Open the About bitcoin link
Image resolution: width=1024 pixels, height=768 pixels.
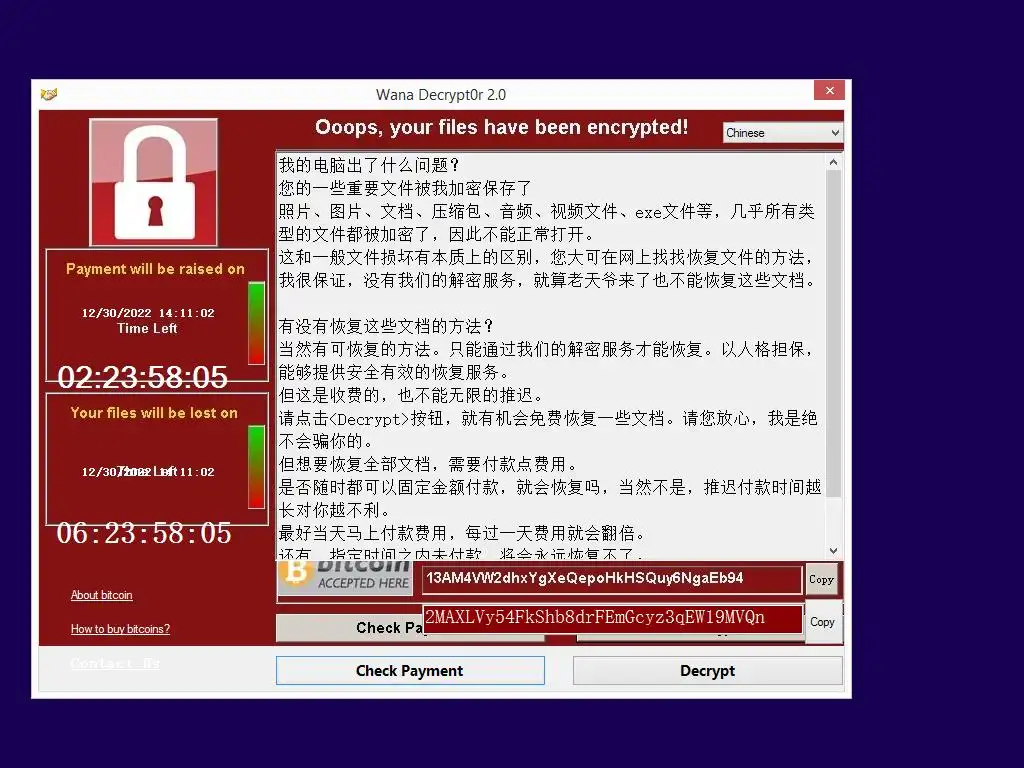pyautogui.click(x=101, y=595)
